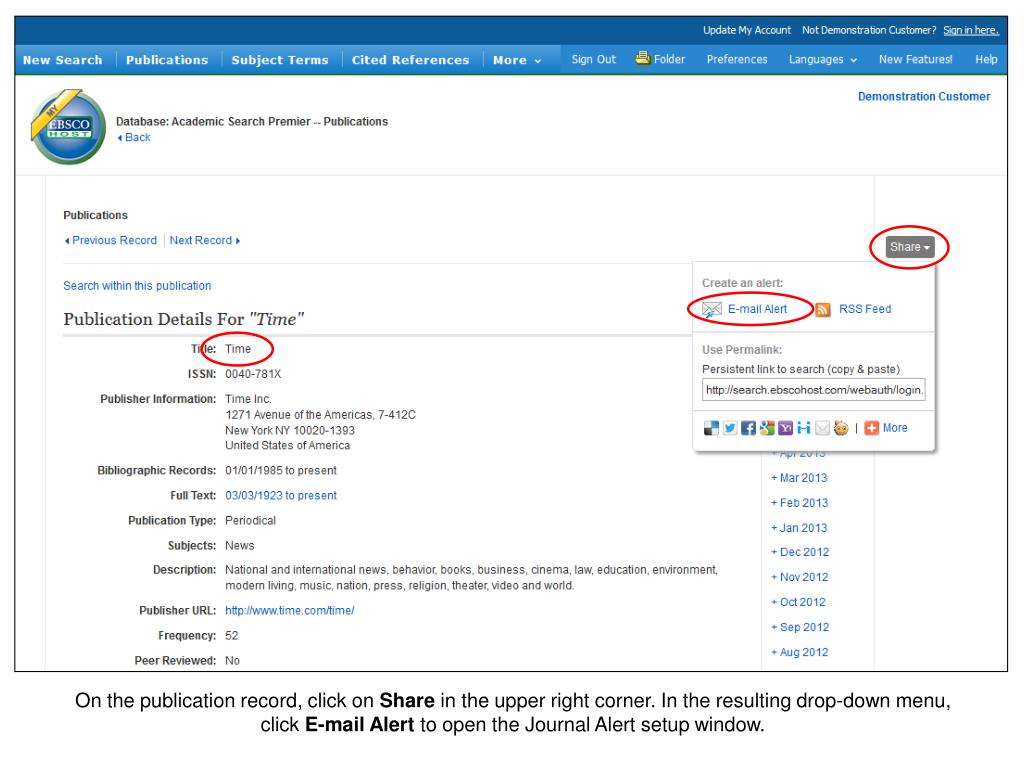Viewport: 1024px width, 768px height.
Task: Go Back to previous page
Action: [x=137, y=138]
